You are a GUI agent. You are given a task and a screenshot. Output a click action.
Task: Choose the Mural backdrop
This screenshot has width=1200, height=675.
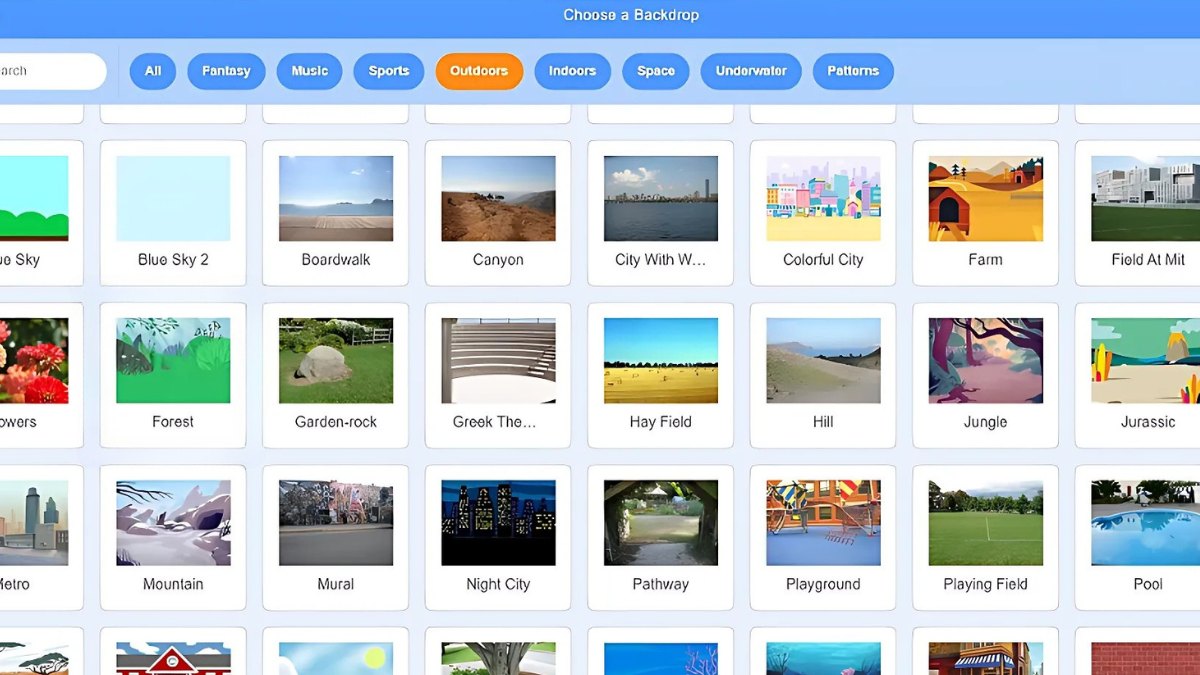(x=336, y=538)
